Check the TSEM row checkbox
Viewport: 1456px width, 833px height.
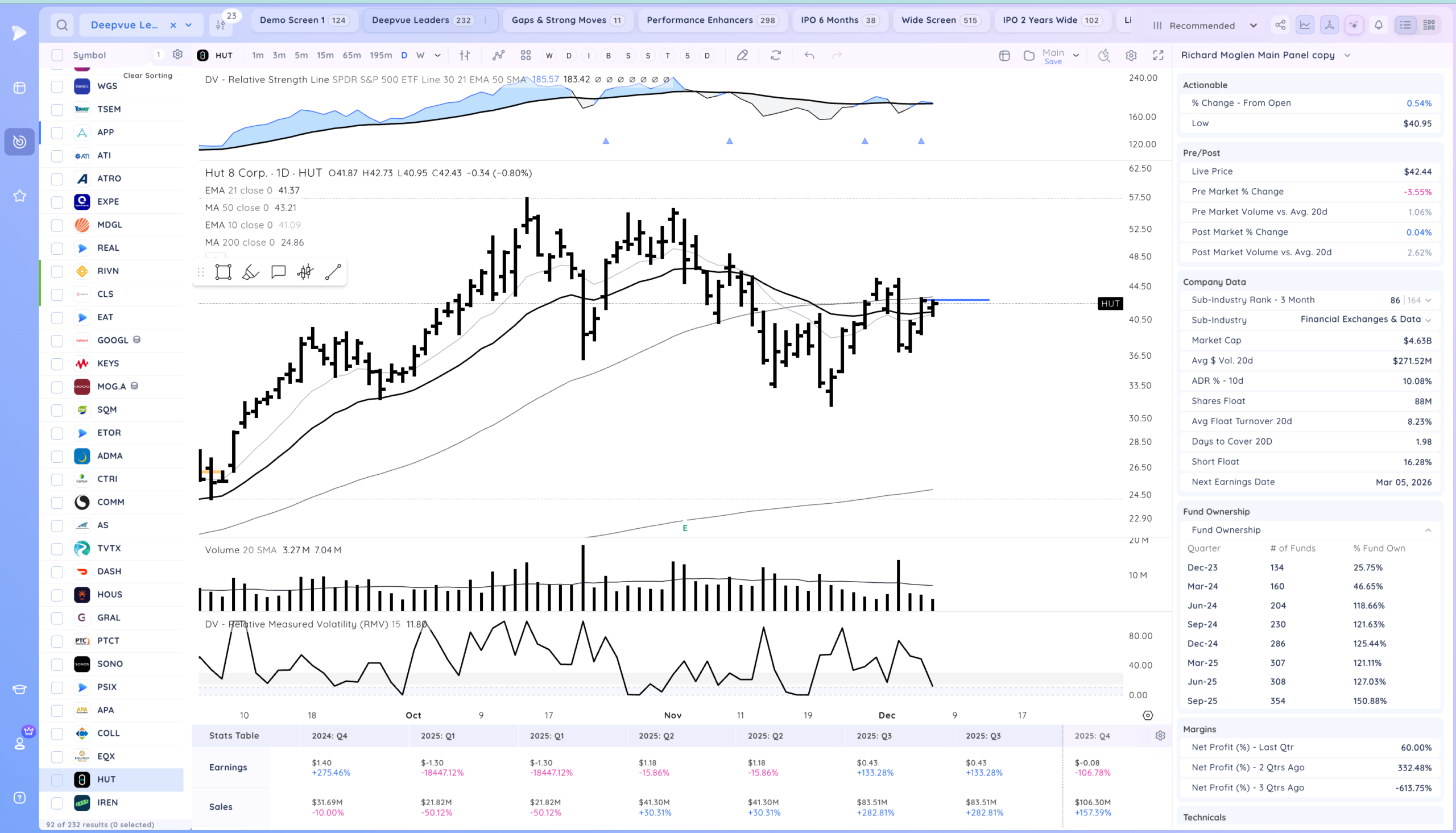click(x=57, y=109)
